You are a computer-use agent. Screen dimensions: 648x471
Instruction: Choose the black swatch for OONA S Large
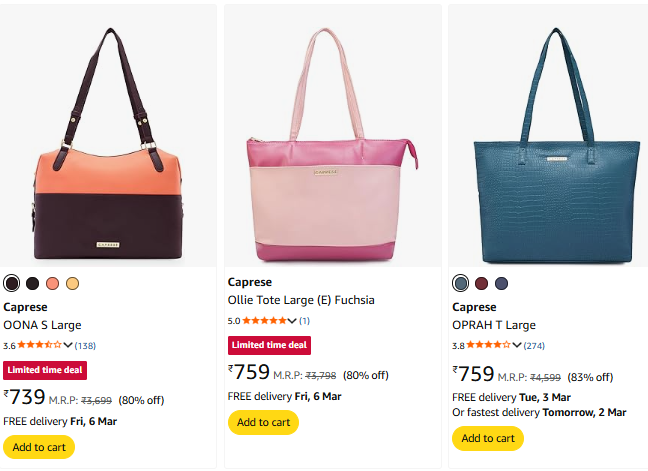32,283
